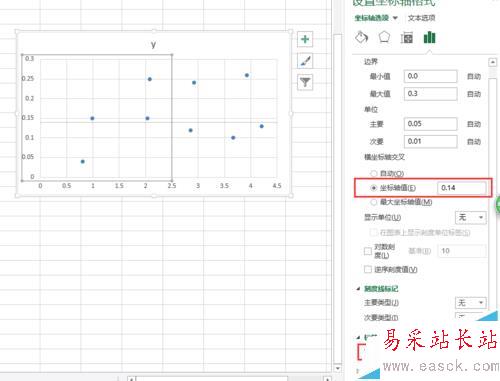
Task: Select the Effects pentagon icon
Action: click(x=384, y=37)
